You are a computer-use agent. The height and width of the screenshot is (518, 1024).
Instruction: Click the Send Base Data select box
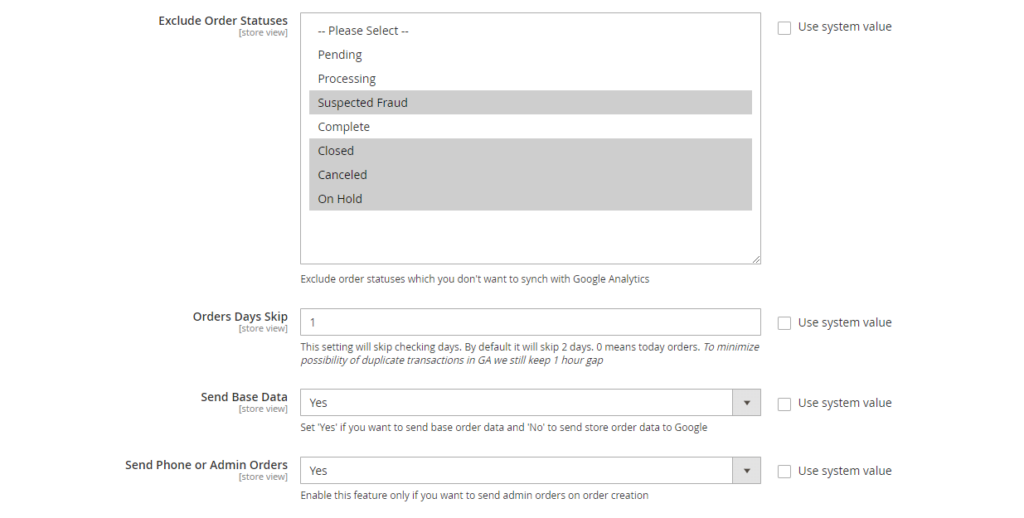(x=516, y=403)
